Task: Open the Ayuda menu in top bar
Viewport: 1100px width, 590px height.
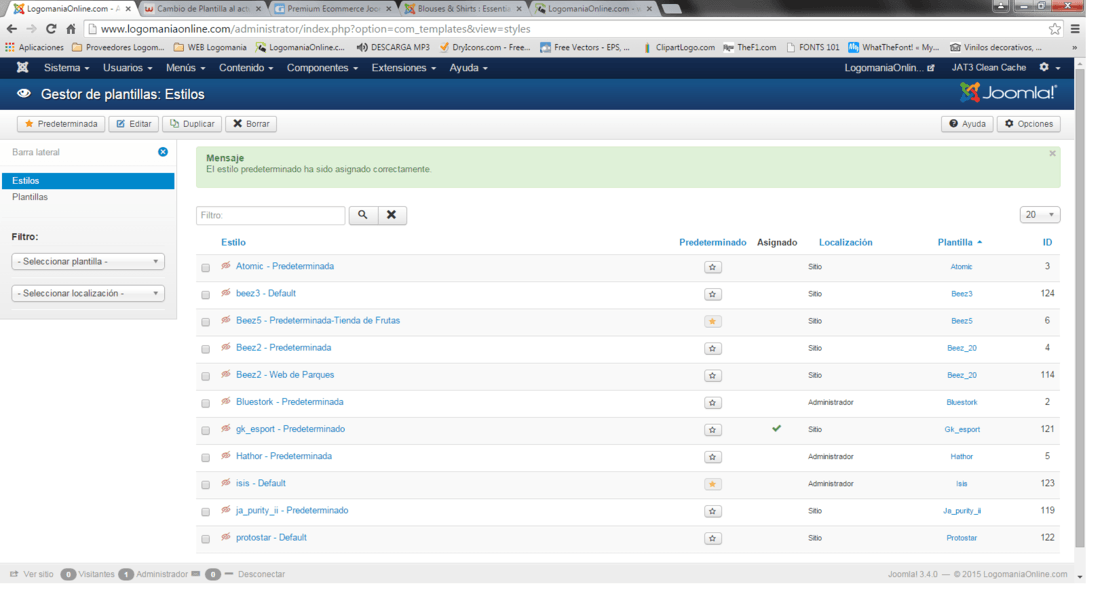Action: pyautogui.click(x=468, y=67)
